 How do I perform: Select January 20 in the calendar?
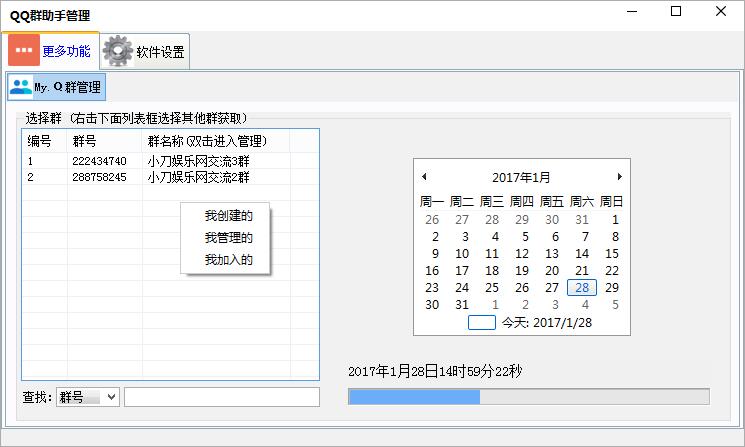[552, 271]
